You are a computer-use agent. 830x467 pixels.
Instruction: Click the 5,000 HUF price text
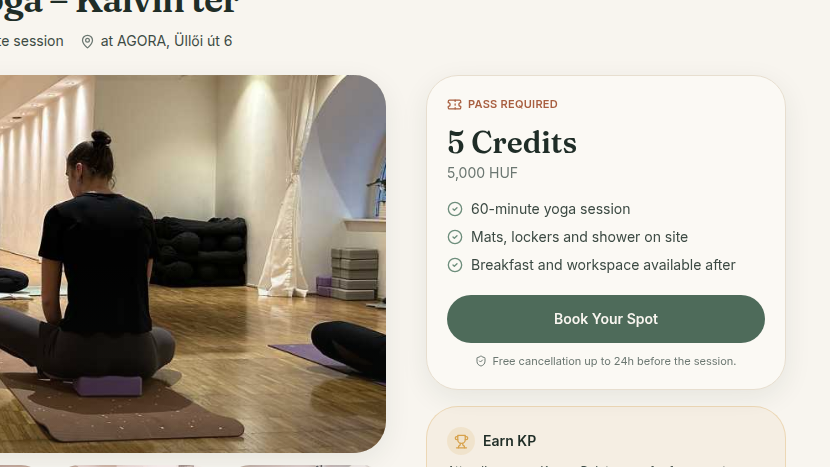click(x=482, y=173)
